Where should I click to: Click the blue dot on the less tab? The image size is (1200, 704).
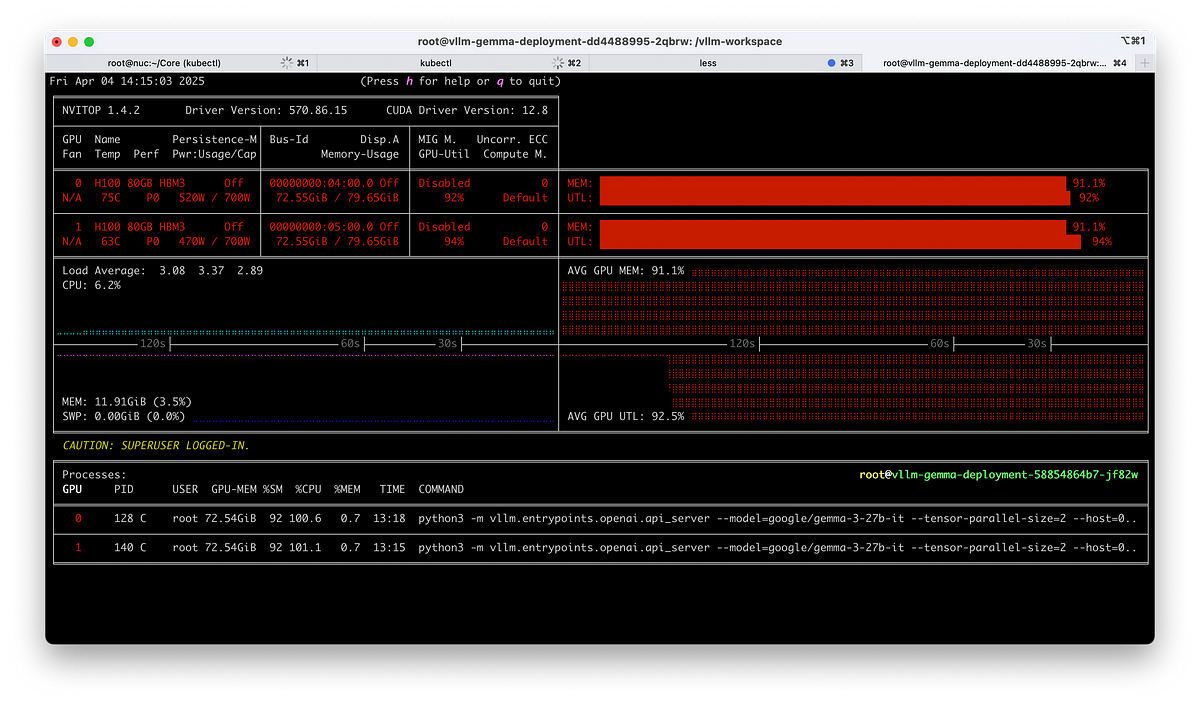pyautogui.click(x=831, y=63)
